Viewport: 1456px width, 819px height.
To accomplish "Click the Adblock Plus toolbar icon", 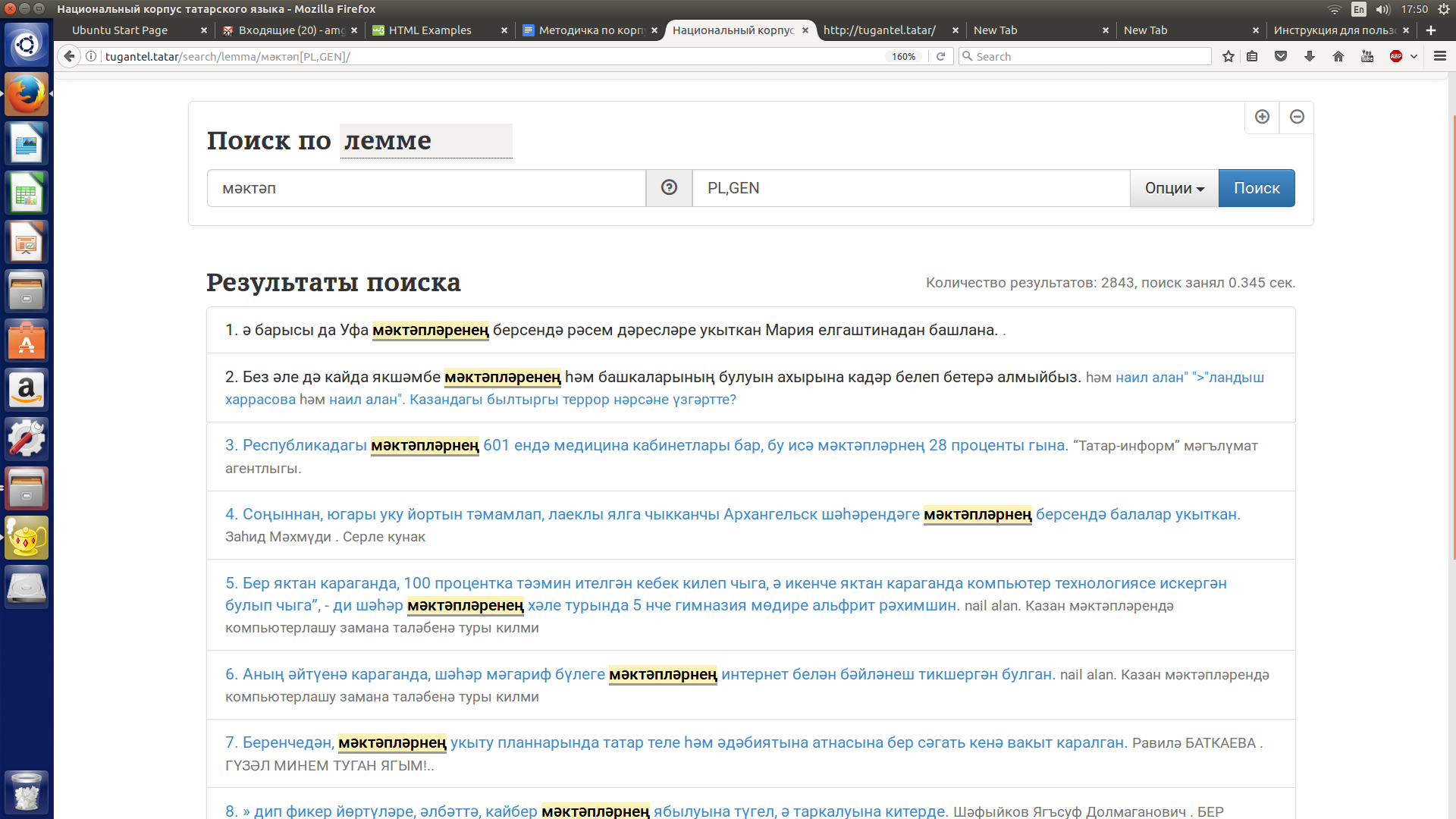I will 1395,56.
